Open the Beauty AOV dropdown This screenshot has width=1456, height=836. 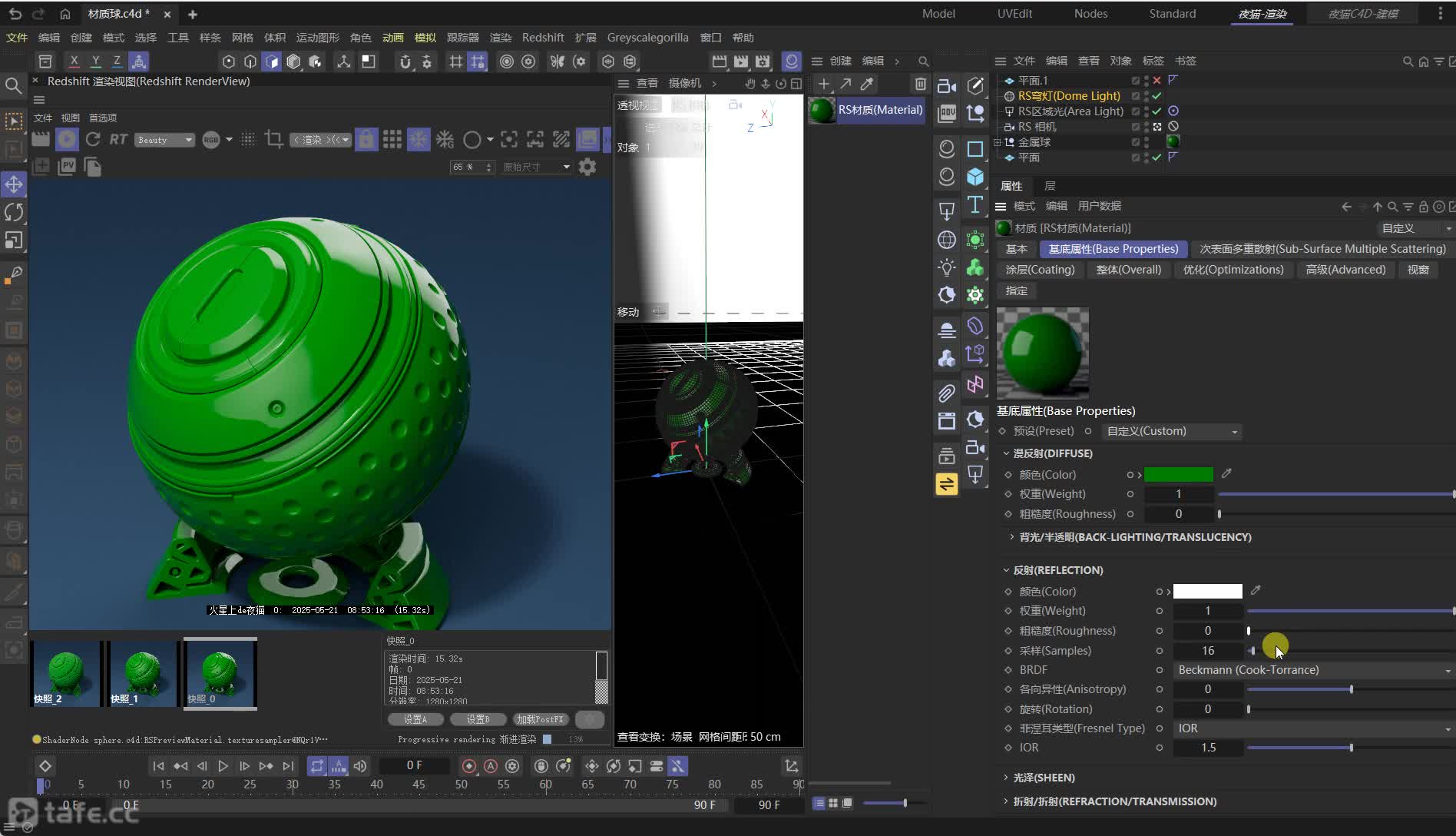pyautogui.click(x=164, y=140)
